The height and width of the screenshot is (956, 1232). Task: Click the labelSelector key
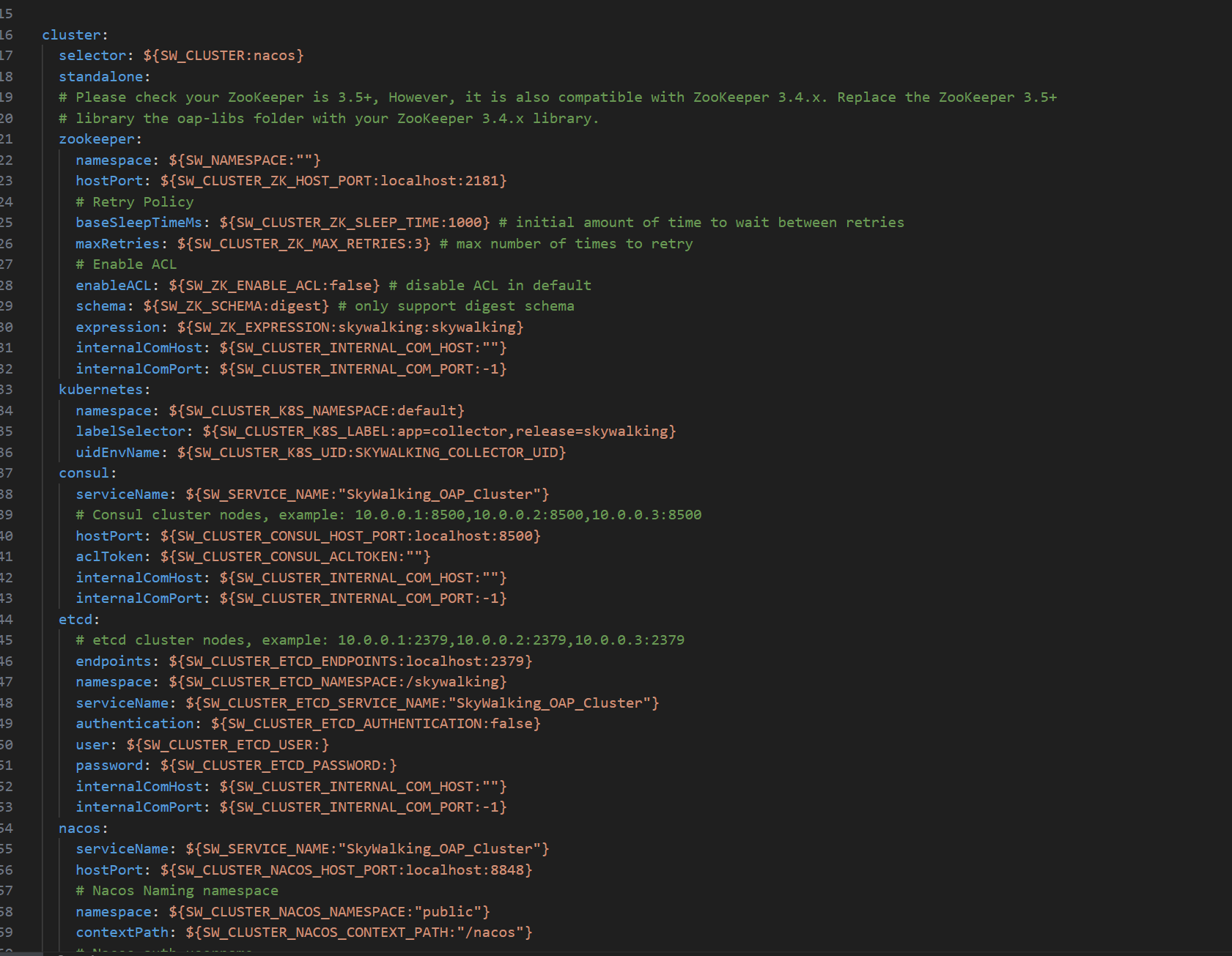pos(130,431)
